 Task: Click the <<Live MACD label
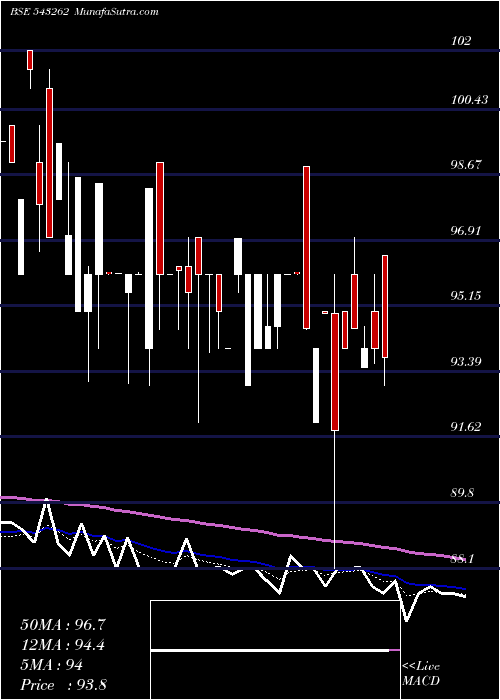point(421,674)
